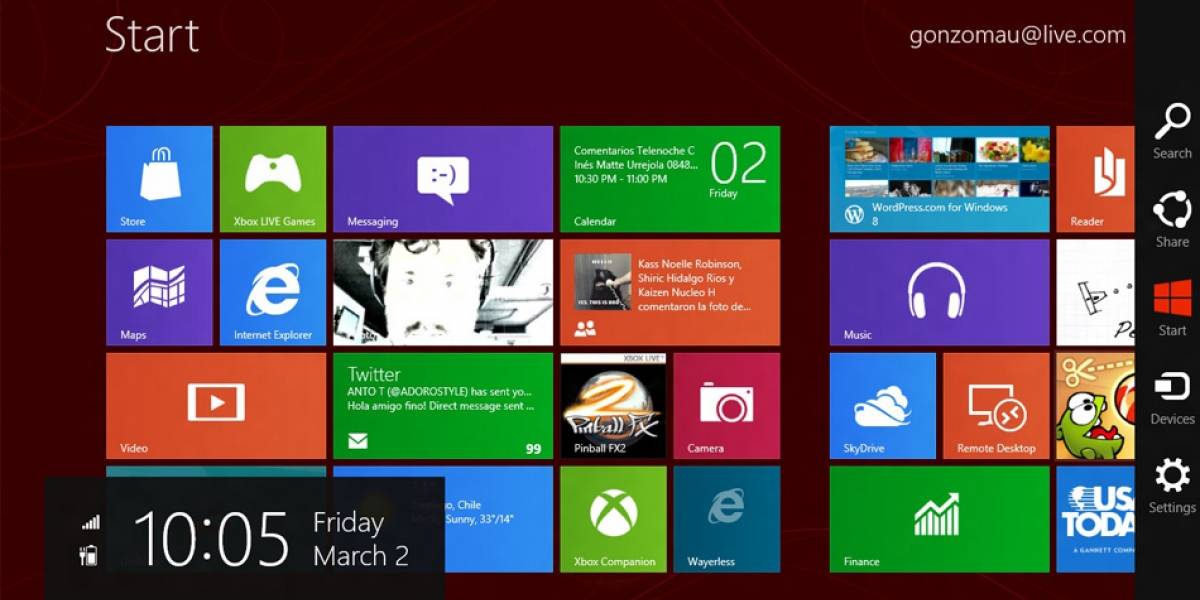Click the Start heading text
Screen dimensions: 1200x600
[152, 35]
